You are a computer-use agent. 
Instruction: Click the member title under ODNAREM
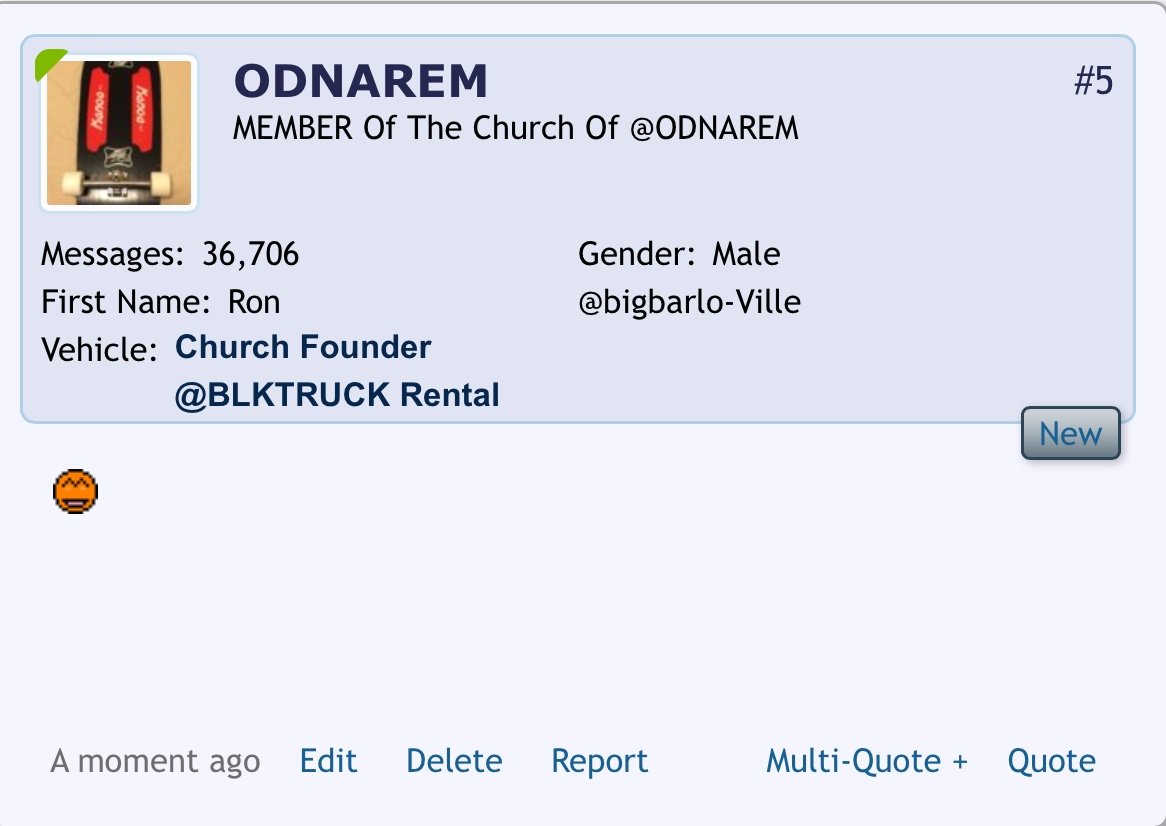(515, 128)
